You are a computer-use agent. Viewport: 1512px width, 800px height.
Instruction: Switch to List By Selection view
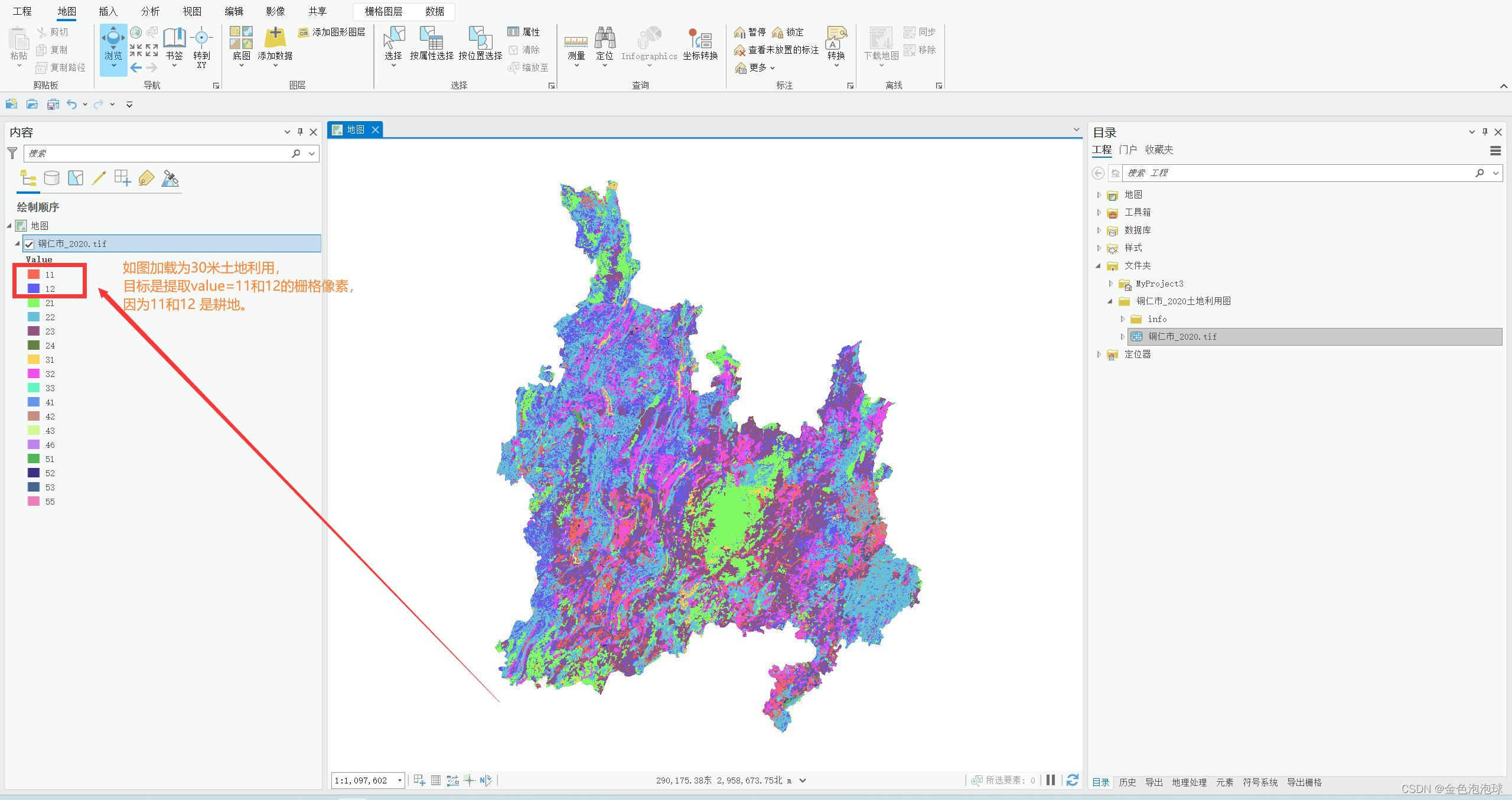pyautogui.click(x=76, y=178)
